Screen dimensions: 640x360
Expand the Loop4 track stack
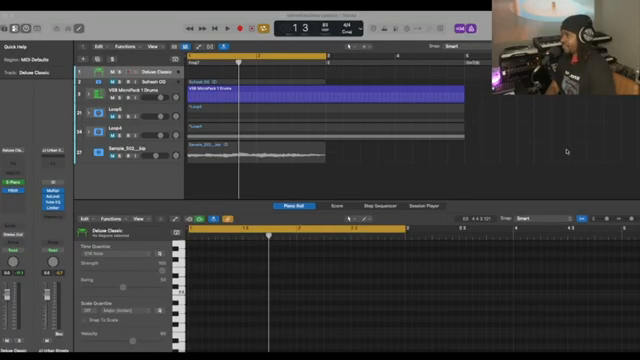[x=89, y=132]
